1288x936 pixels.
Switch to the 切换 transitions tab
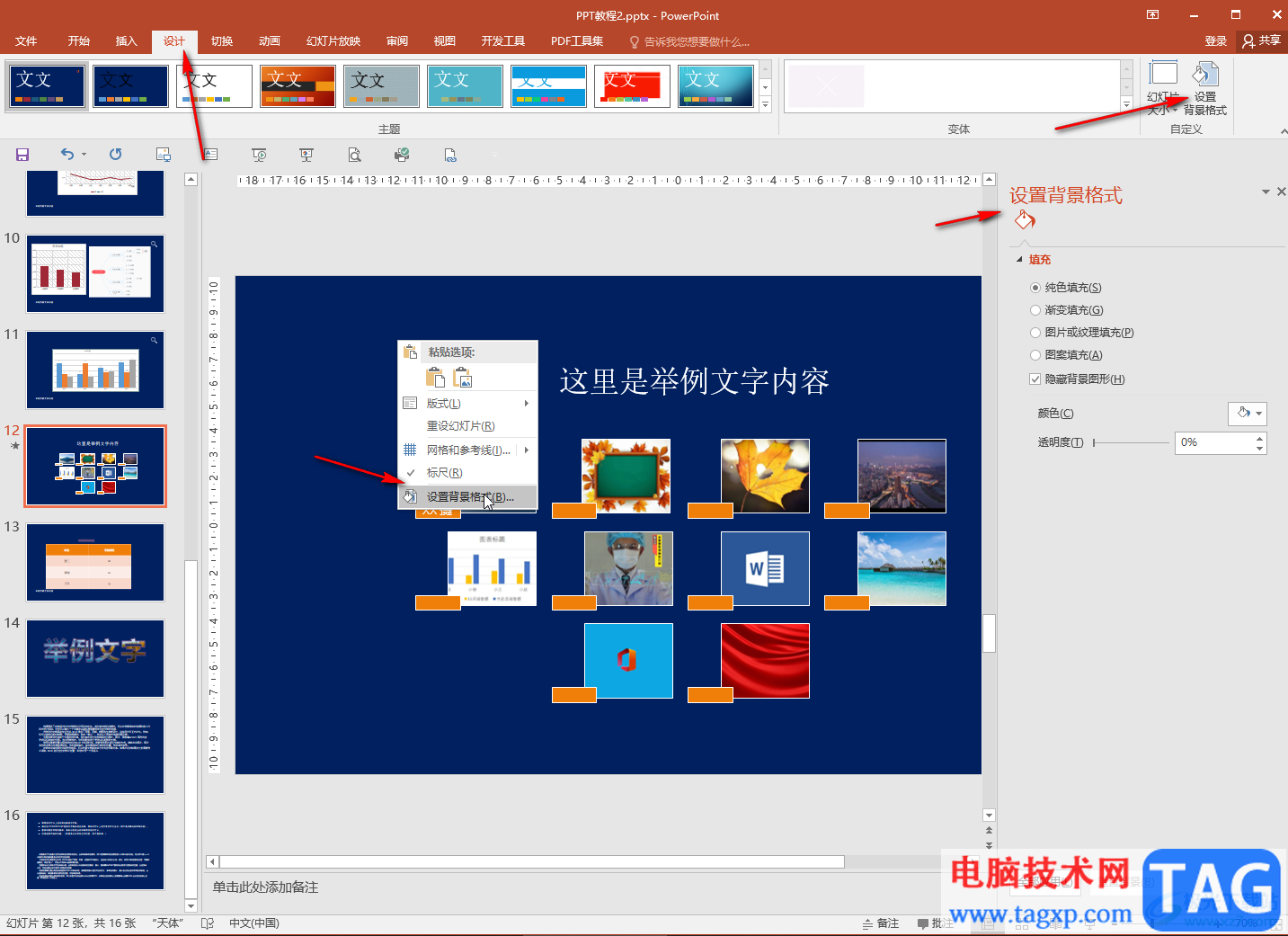tap(222, 41)
